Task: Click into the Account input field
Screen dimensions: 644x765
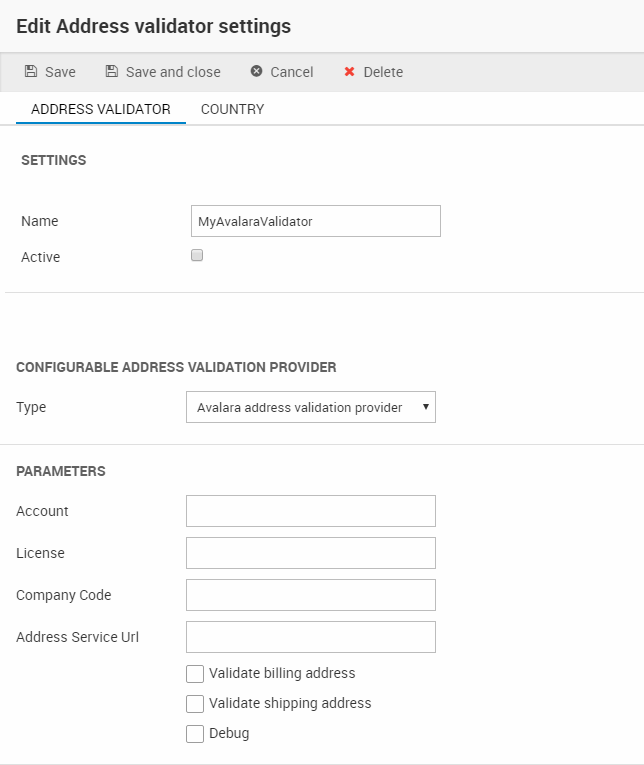Action: pos(311,511)
